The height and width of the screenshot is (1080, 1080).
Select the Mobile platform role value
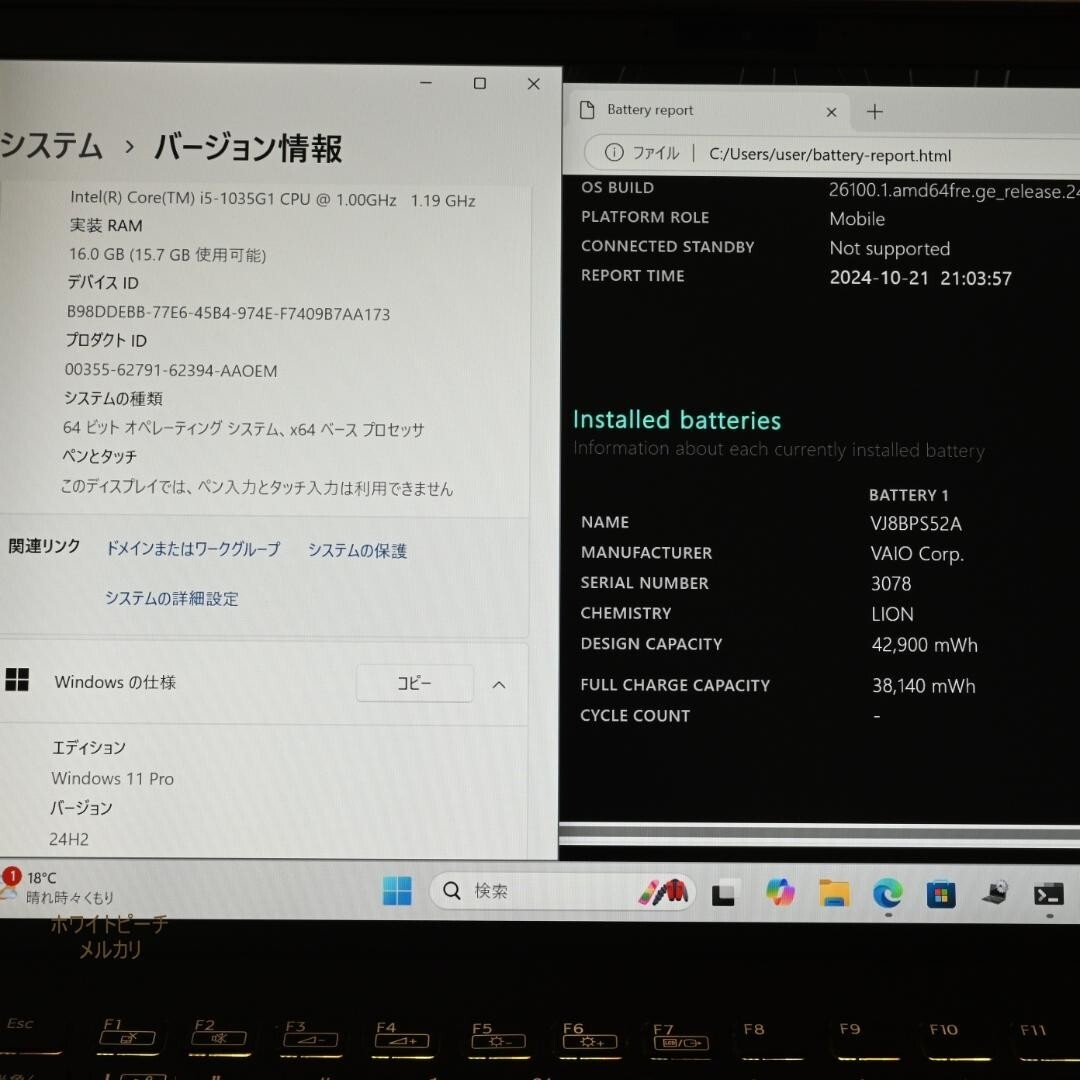tap(857, 219)
